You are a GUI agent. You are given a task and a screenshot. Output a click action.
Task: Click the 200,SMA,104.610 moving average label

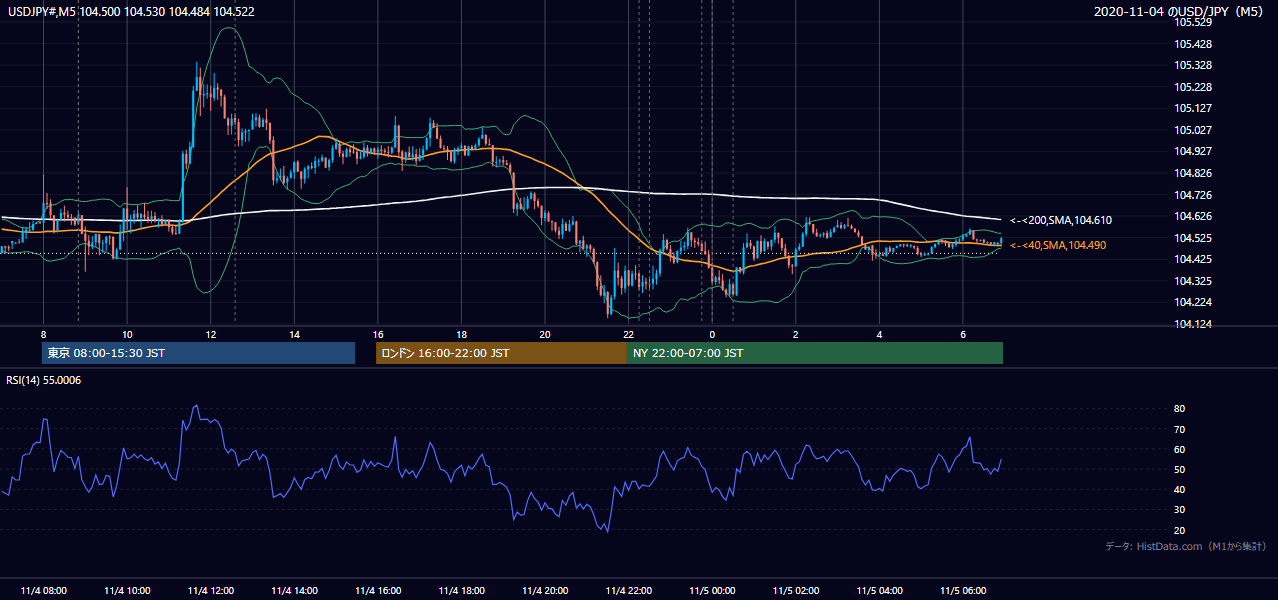tap(1061, 220)
